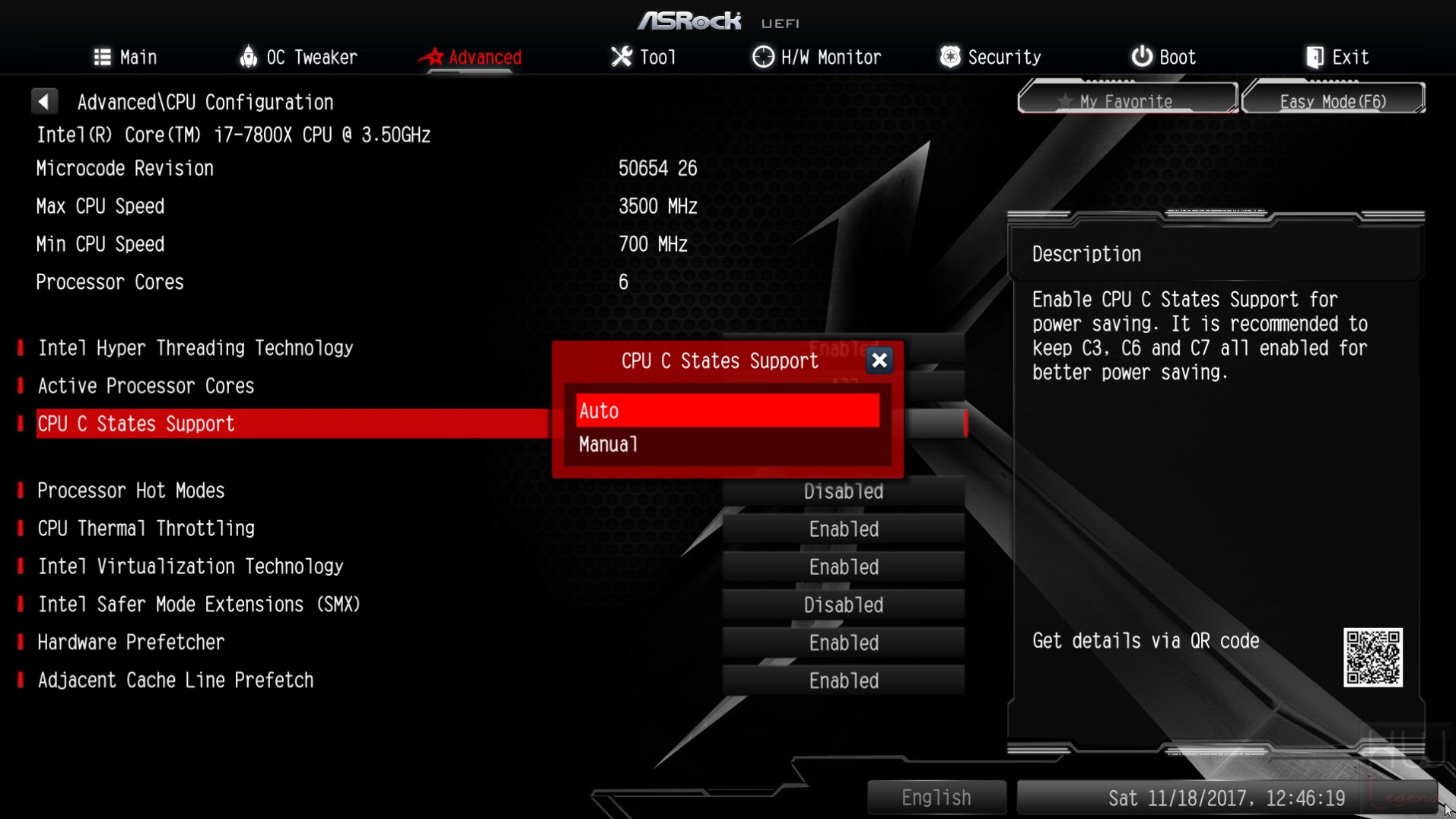Screen dimensions: 1456x819
Task: Open the Intel Virtualization Technology value dropdown
Action: tap(844, 567)
